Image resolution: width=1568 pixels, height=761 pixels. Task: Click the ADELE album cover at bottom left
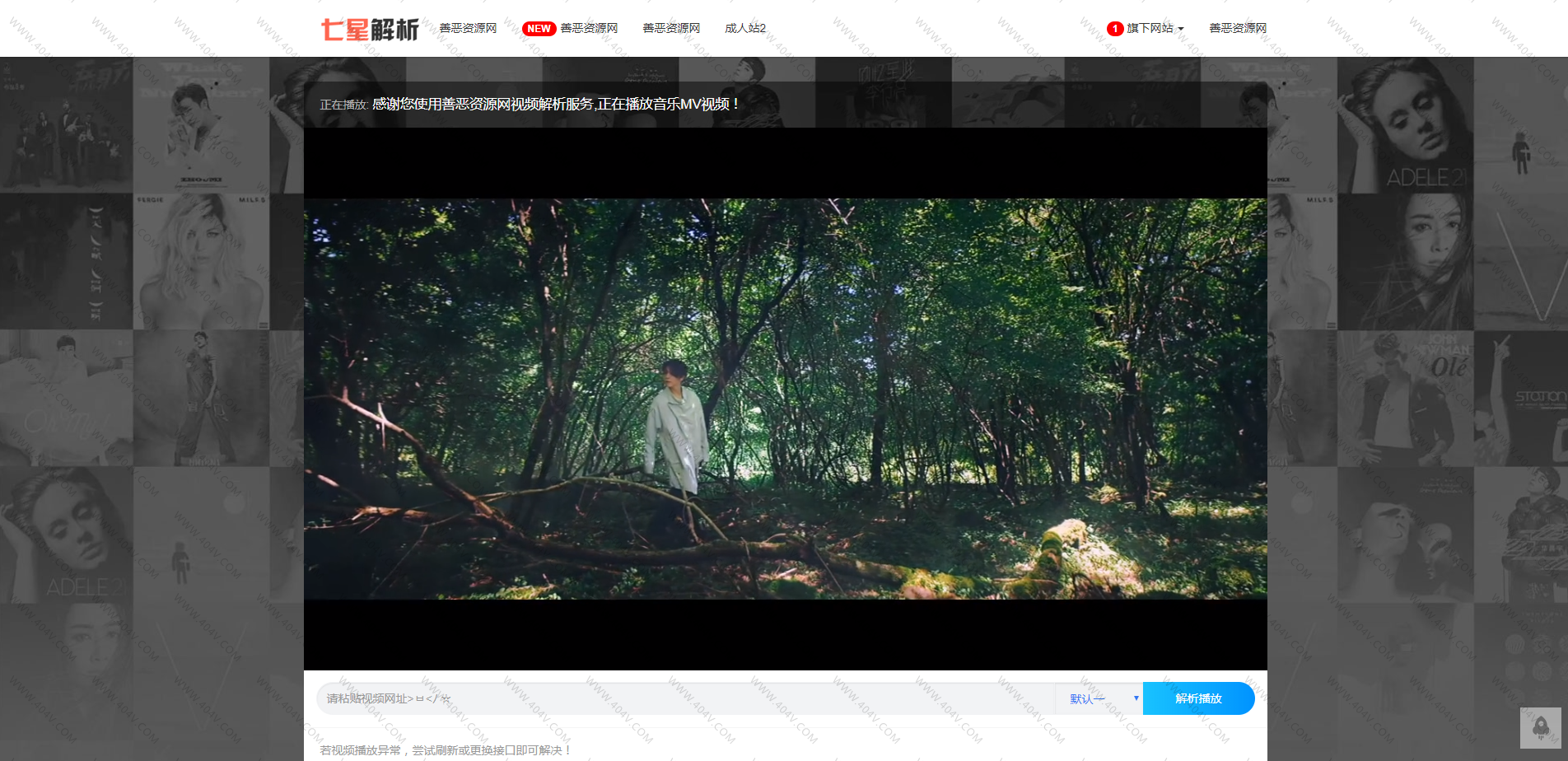click(x=66, y=535)
